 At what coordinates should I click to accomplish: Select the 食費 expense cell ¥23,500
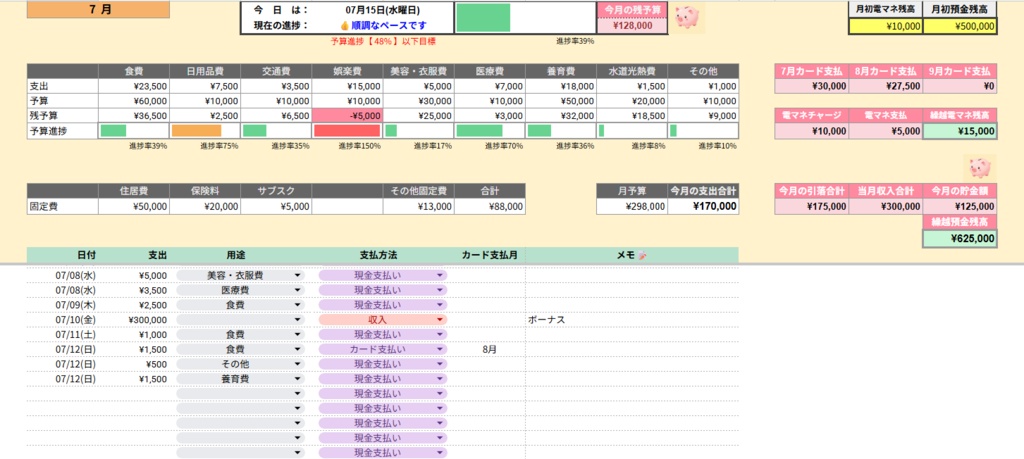pyautogui.click(x=134, y=86)
